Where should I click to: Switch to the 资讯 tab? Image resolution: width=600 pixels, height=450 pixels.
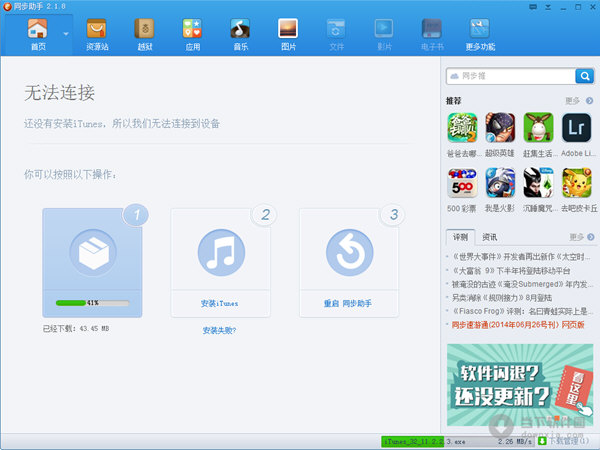(490, 238)
